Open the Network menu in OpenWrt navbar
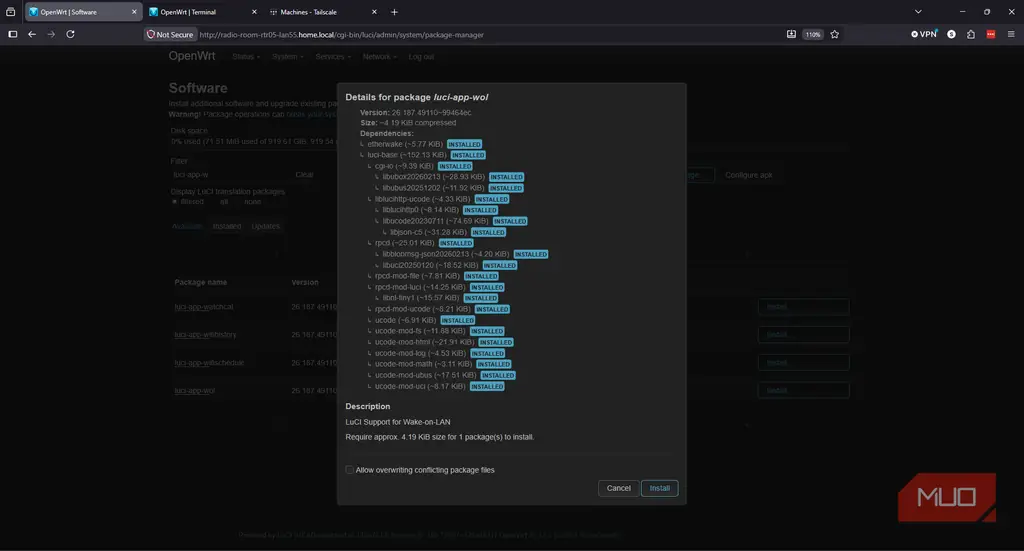This screenshot has width=1024, height=551. [x=379, y=57]
